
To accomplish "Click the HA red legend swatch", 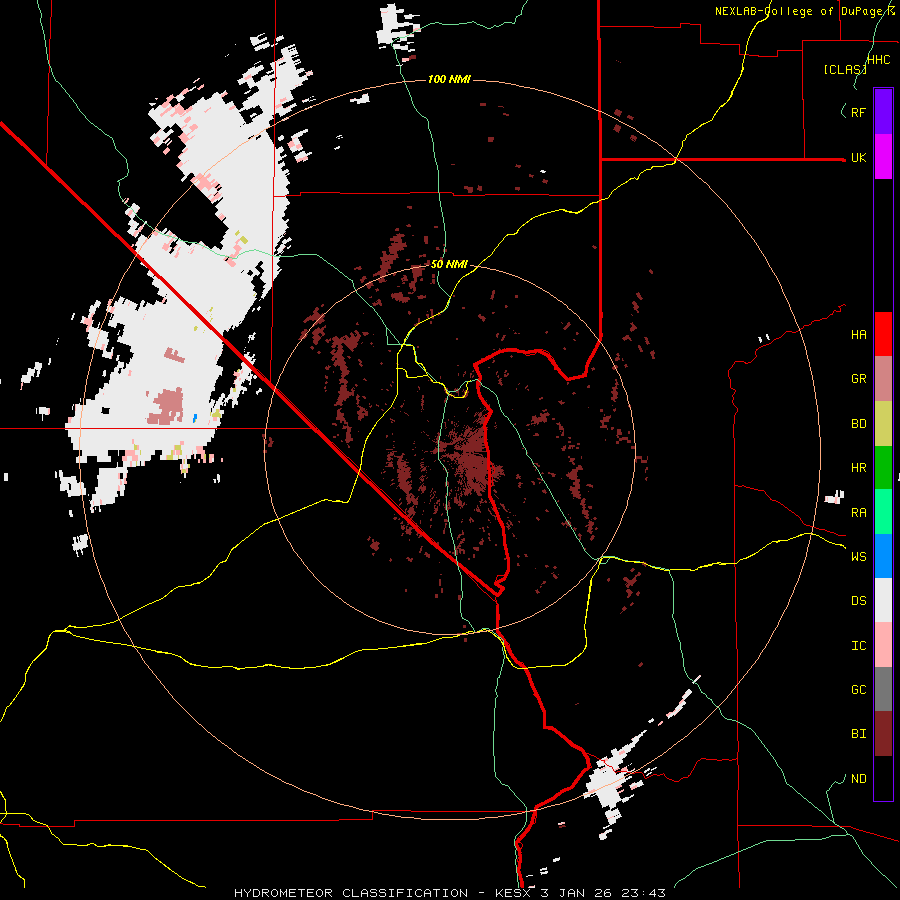I will pos(883,334).
